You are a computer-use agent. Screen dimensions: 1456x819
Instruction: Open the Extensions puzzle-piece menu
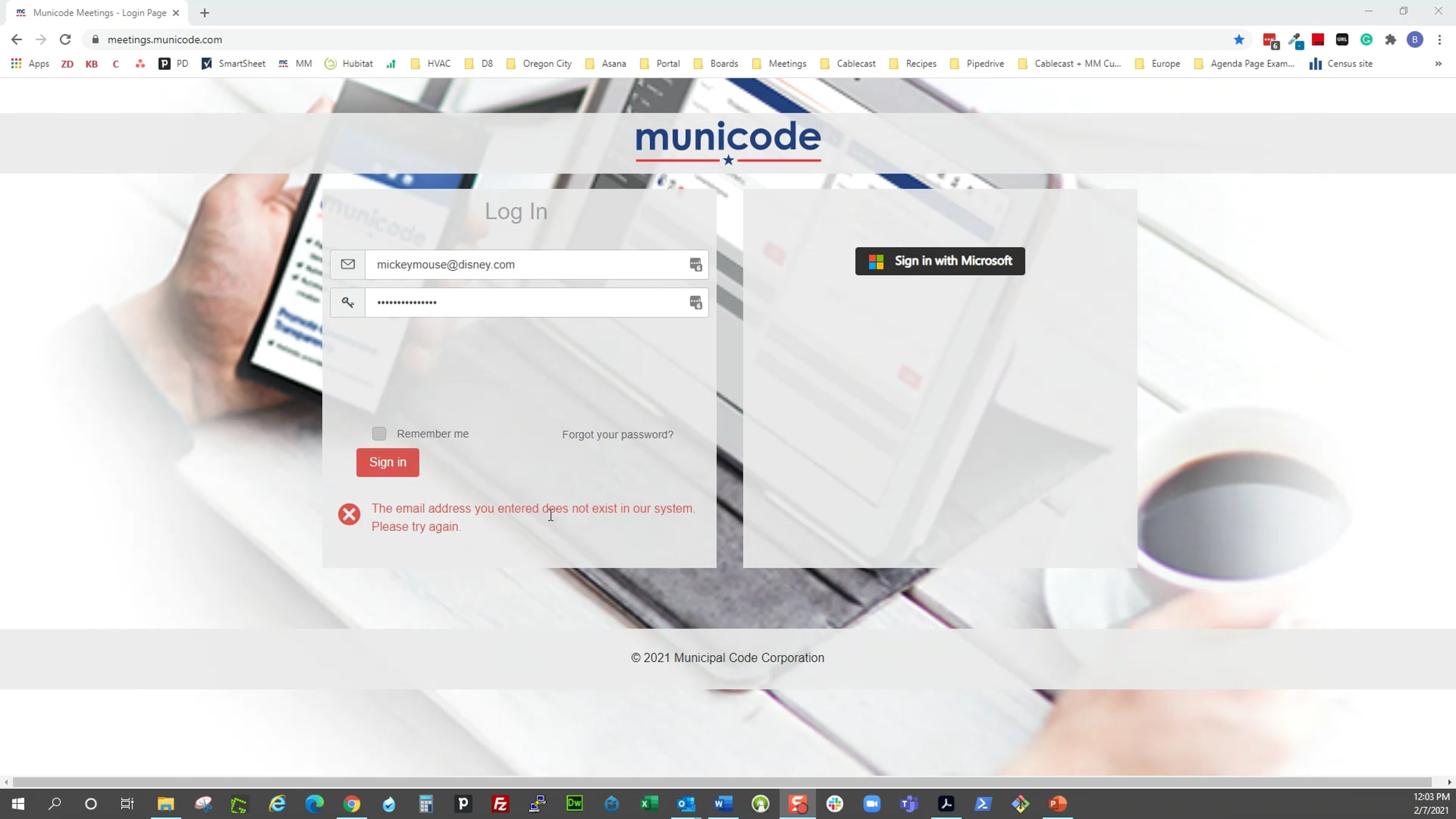[1390, 39]
